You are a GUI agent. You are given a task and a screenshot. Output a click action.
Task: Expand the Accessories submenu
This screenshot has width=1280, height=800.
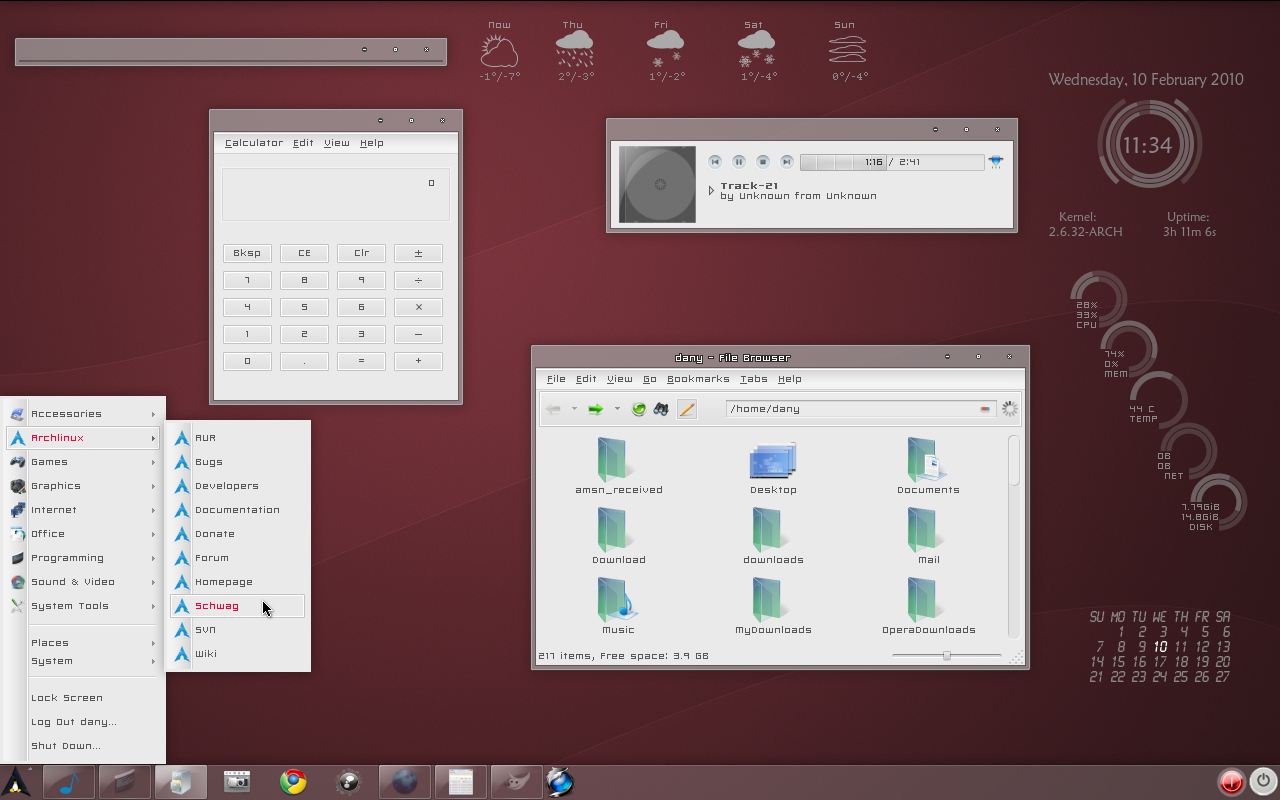84,414
